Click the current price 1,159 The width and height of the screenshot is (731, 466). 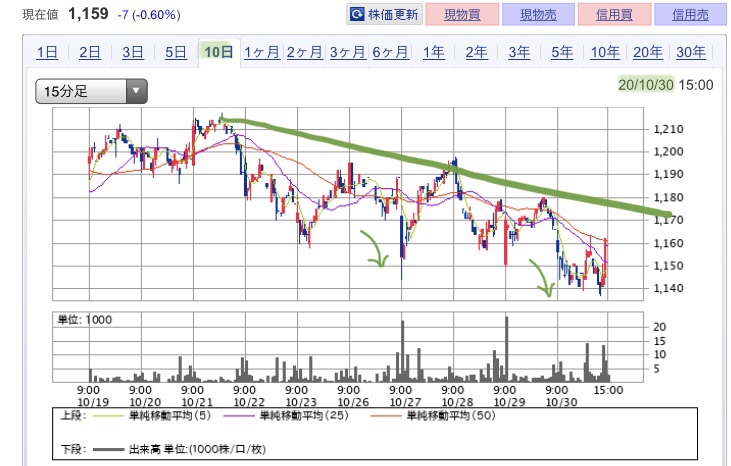pos(88,14)
